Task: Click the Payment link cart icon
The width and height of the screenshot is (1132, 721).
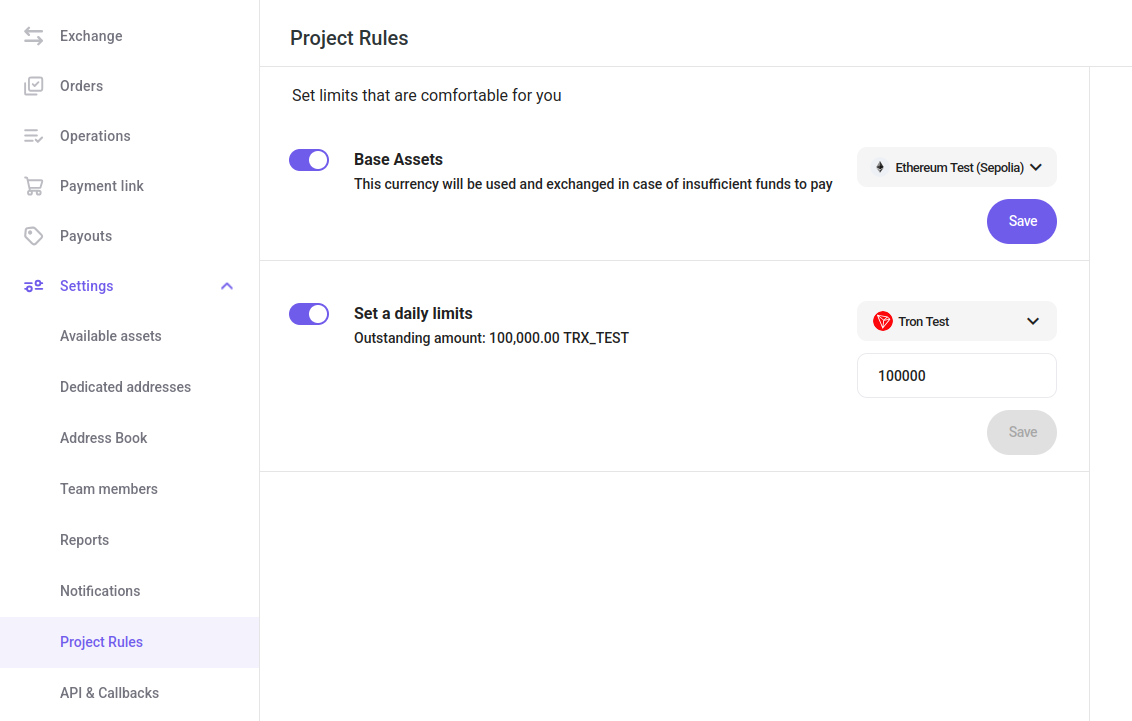Action: [x=34, y=186]
